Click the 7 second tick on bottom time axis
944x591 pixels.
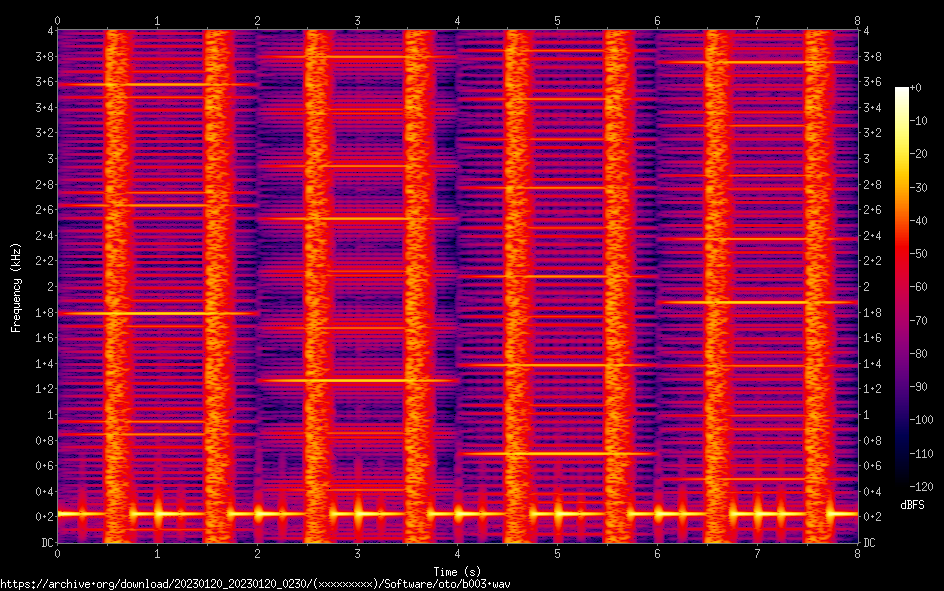(x=757, y=553)
